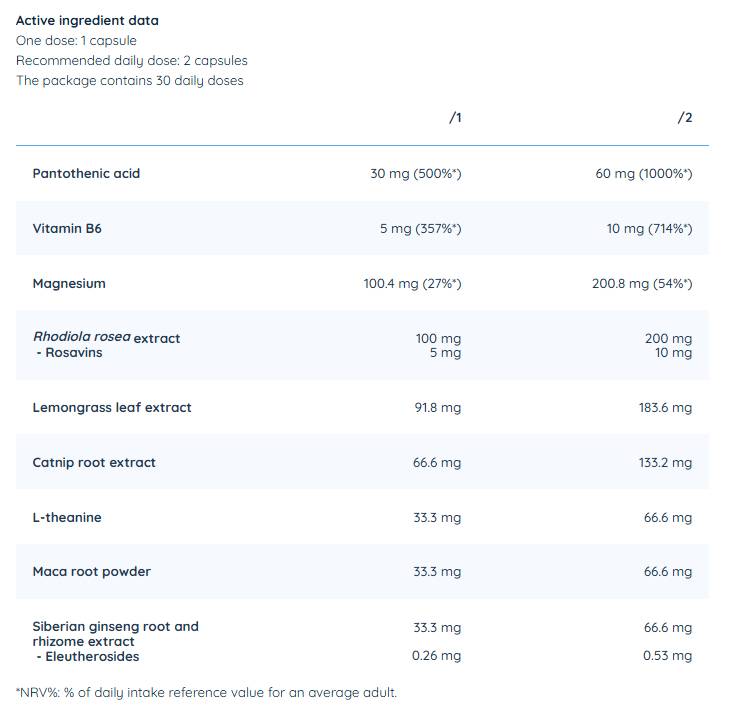Click the 0.53 mg value

pos(667,656)
